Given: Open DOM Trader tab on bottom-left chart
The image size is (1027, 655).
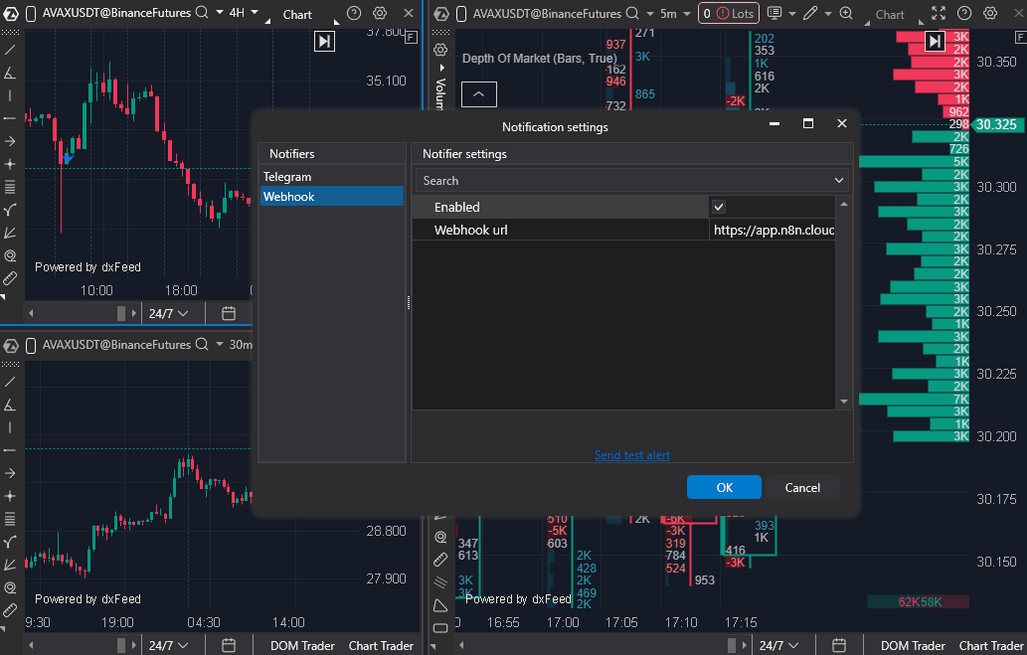Looking at the screenshot, I should point(303,645).
